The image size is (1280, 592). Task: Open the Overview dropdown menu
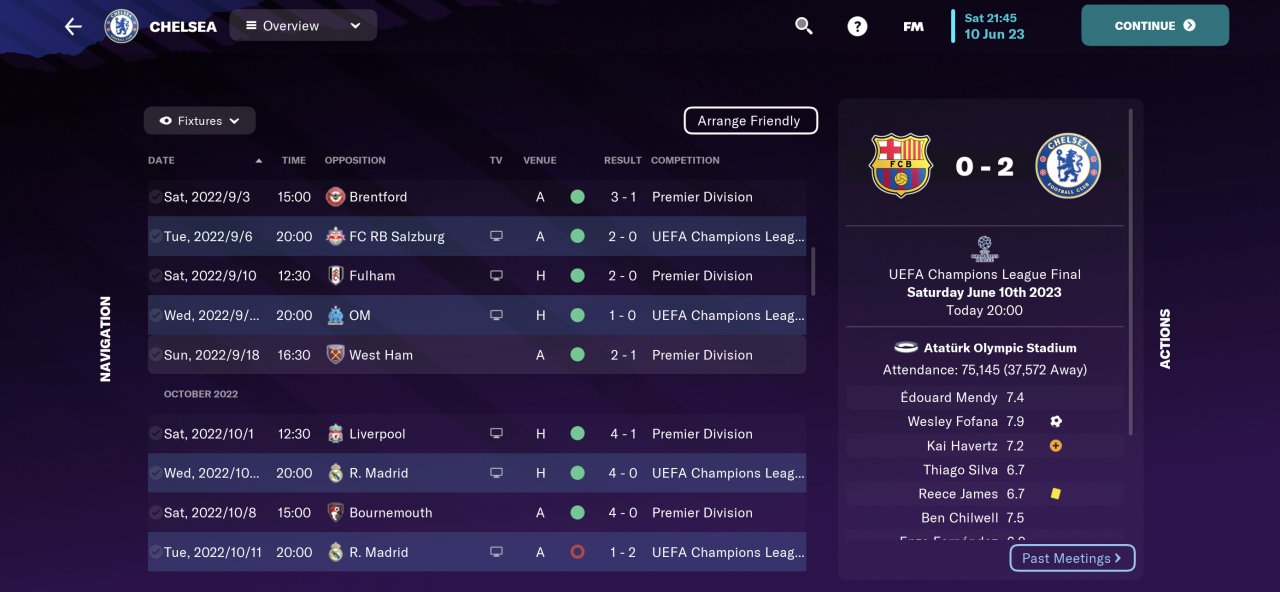tap(303, 26)
